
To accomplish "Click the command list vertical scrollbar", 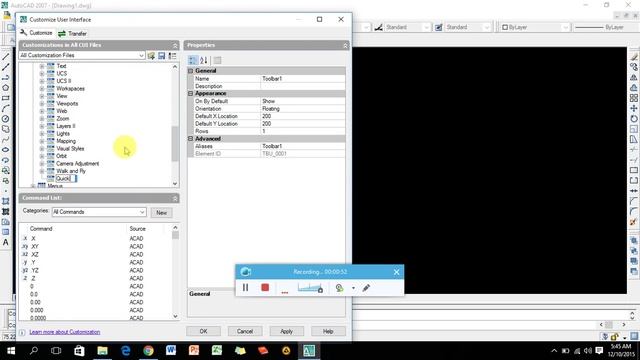I will click(175, 236).
